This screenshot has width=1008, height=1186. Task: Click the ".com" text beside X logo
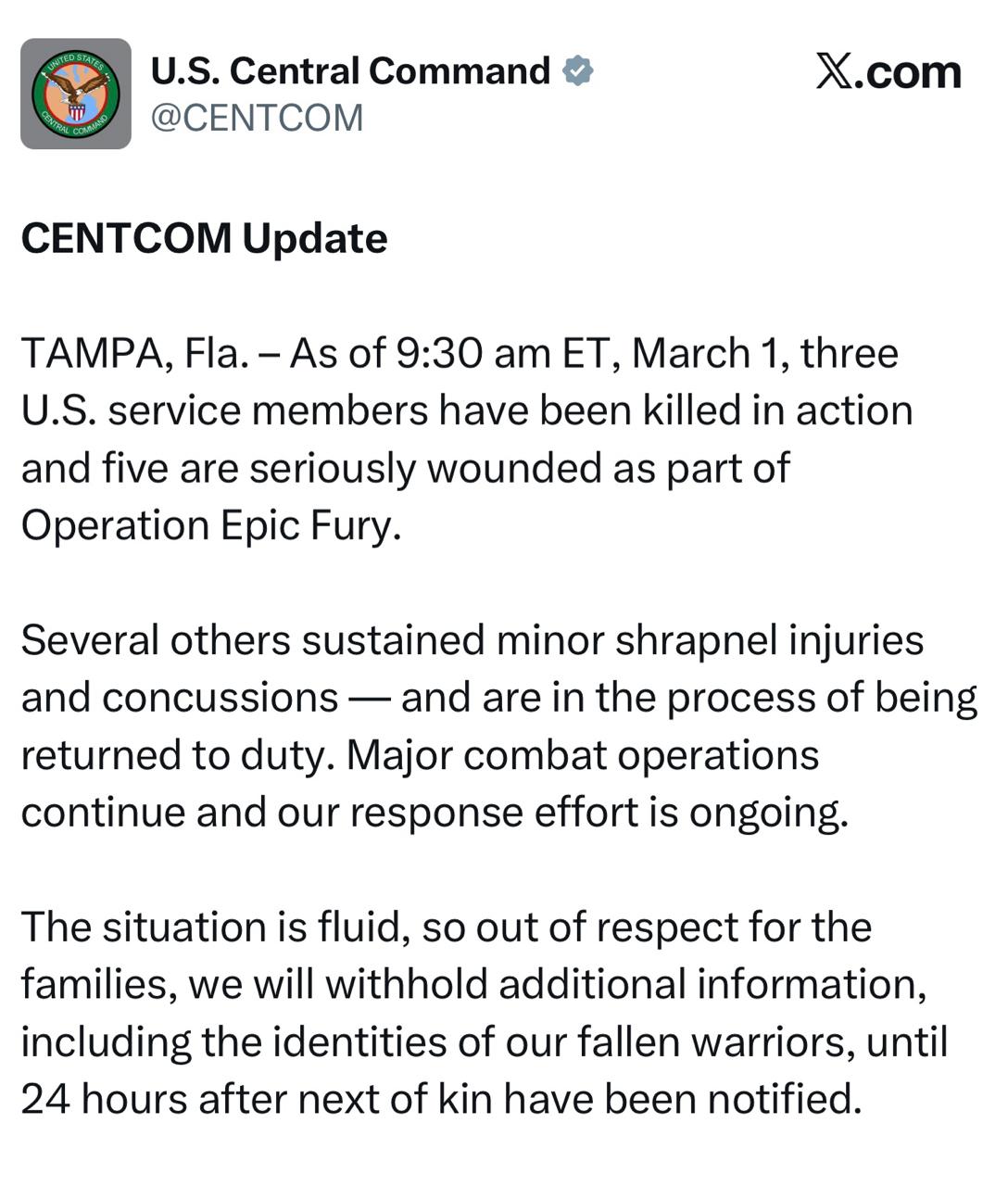pyautogui.click(x=909, y=72)
